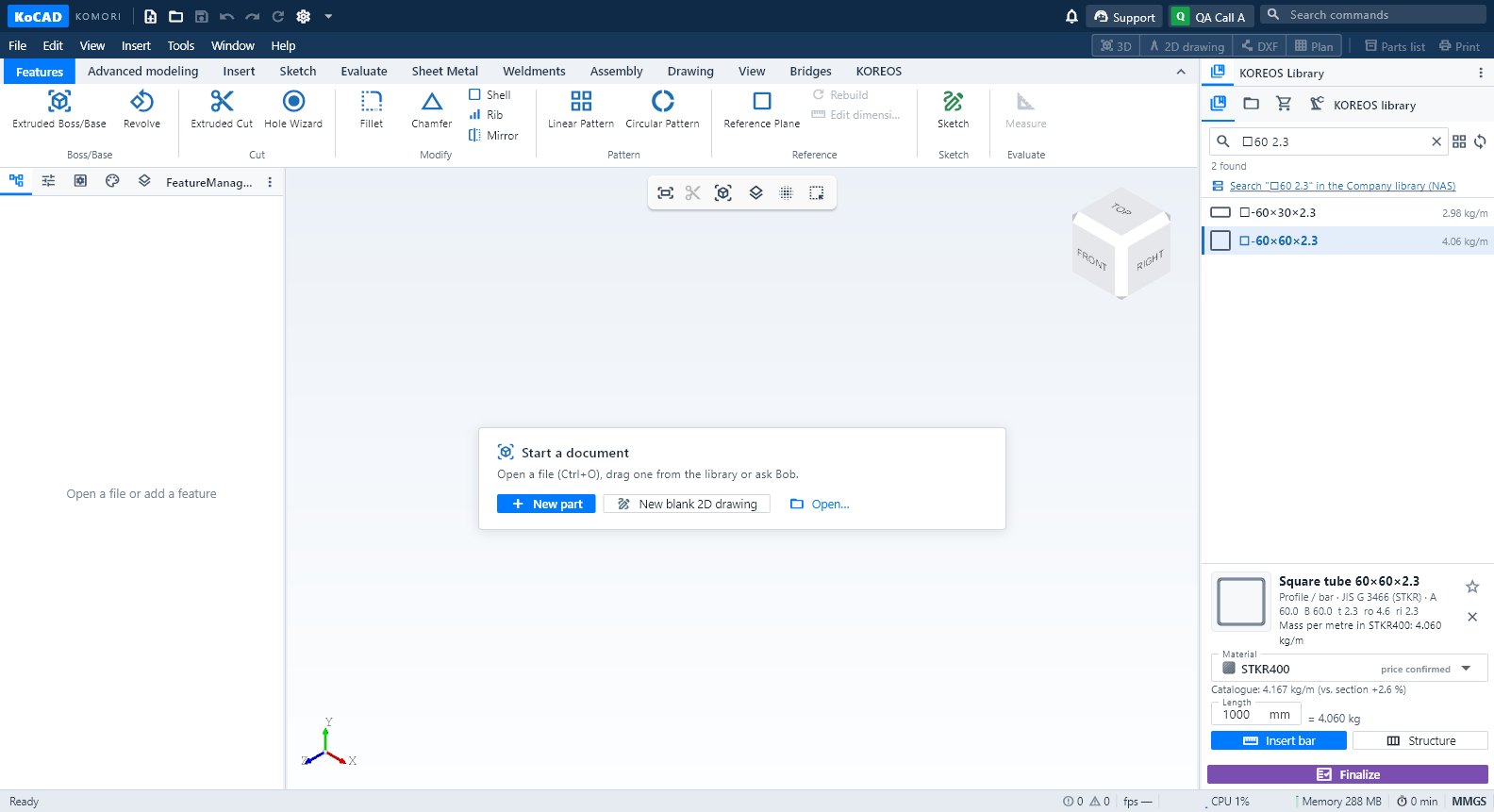Launch the Sketch tool in the ribbon
The image size is (1494, 812).
954,109
